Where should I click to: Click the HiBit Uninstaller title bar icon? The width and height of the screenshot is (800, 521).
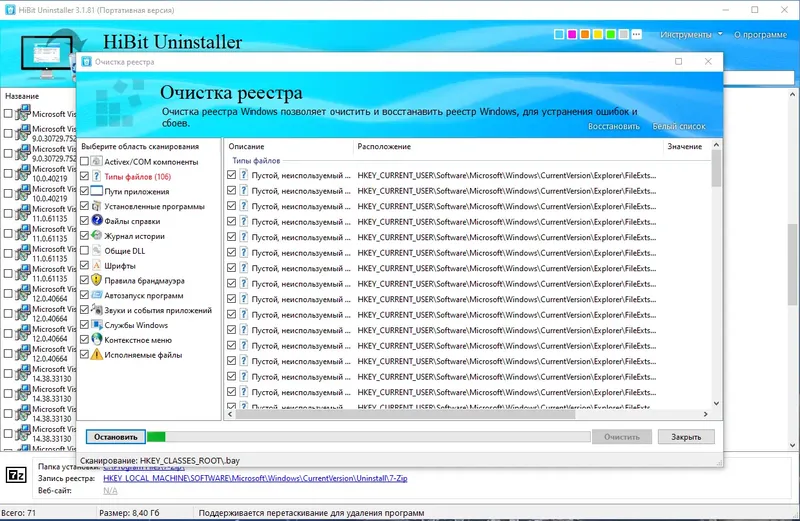click(x=10, y=10)
